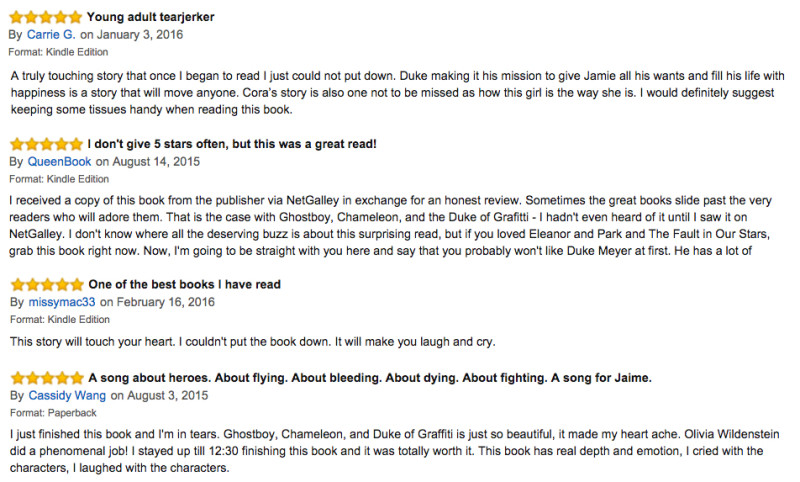Open Carrie G.'s reviewer profile
The width and height of the screenshot is (800, 482).
click(51, 35)
